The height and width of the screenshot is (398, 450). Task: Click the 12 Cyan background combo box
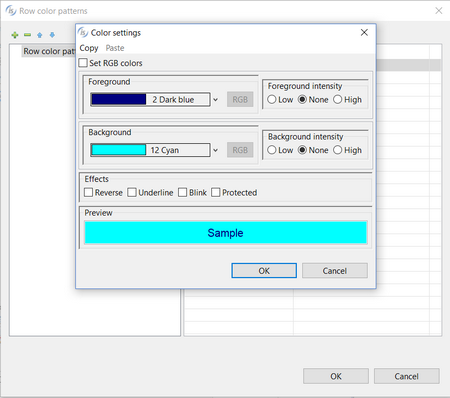pos(150,150)
